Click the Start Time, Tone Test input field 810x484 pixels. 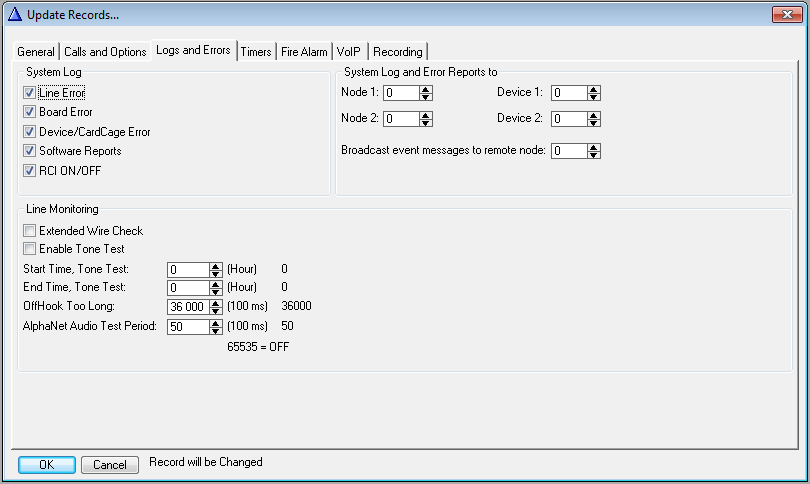coord(188,269)
